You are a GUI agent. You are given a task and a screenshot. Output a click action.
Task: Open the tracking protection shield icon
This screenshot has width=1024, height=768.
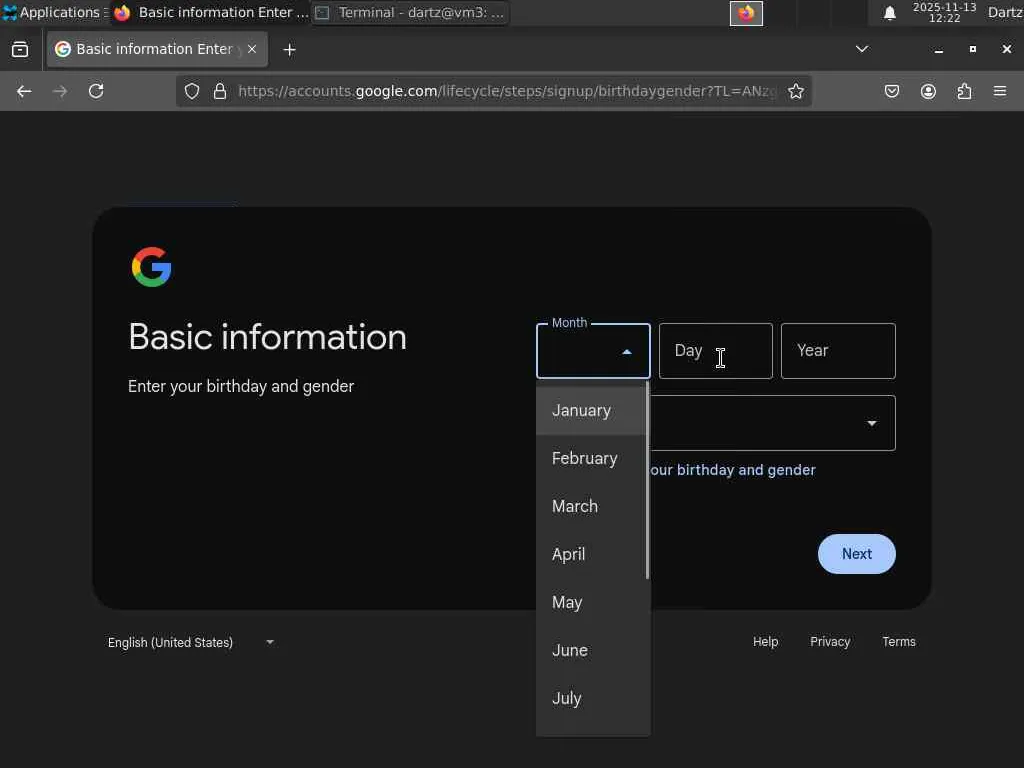click(x=191, y=91)
